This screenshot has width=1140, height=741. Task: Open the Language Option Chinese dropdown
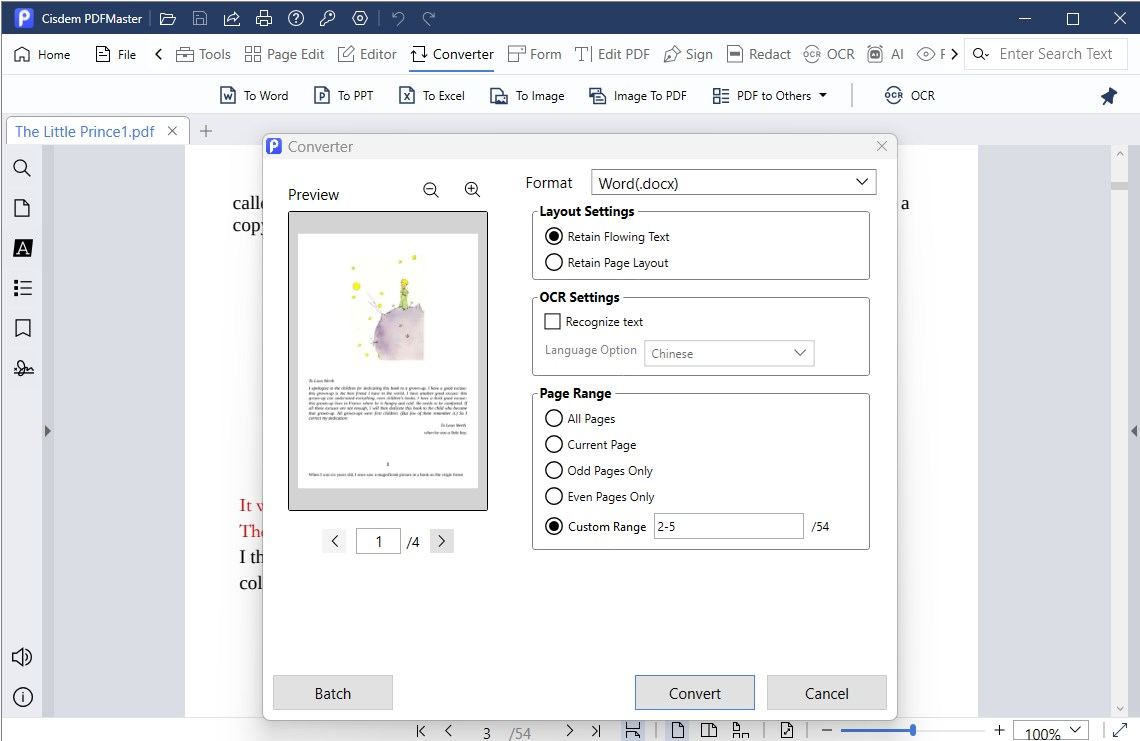pos(729,353)
